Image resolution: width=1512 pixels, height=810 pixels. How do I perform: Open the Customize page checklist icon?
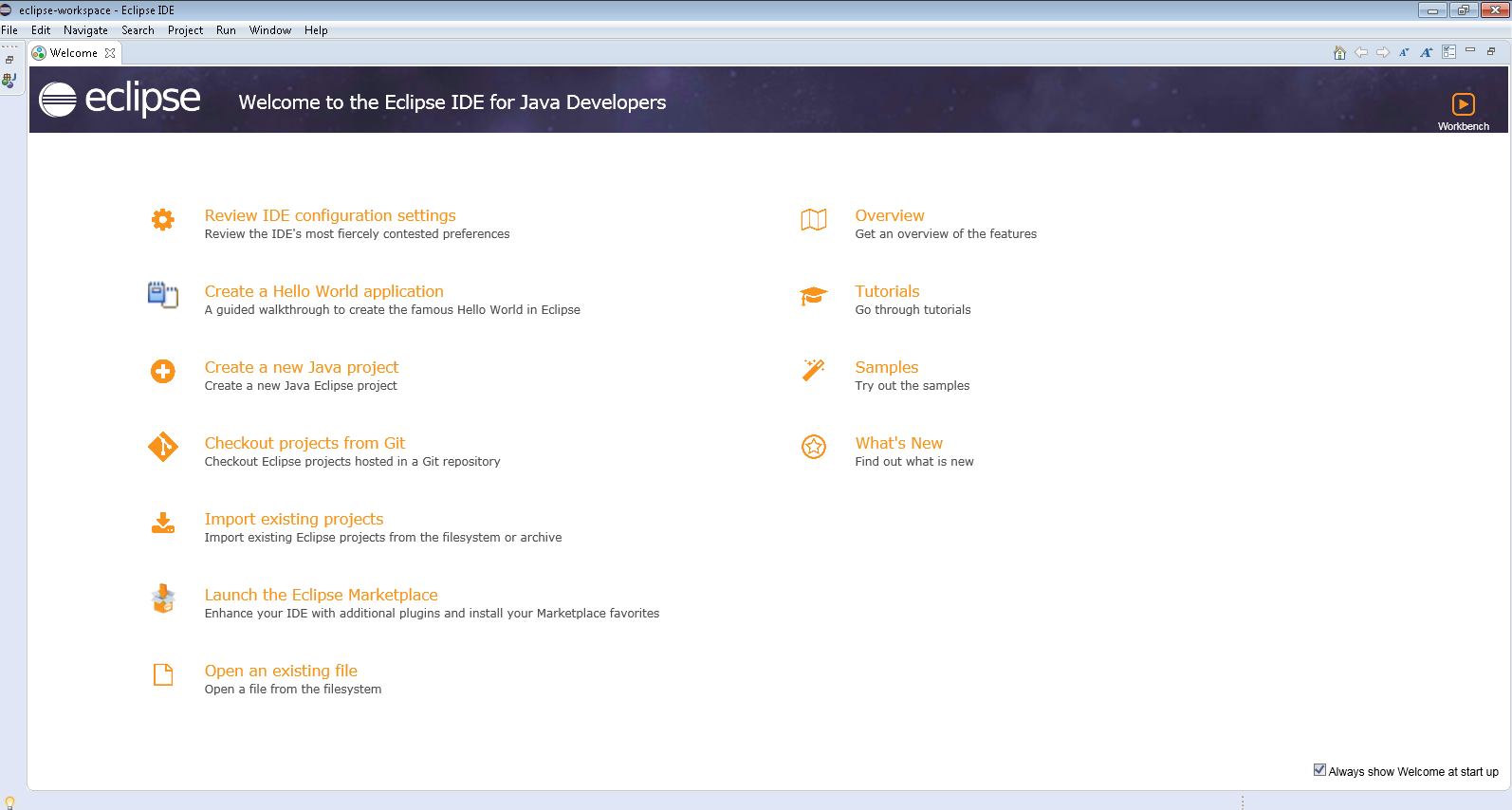click(1448, 52)
